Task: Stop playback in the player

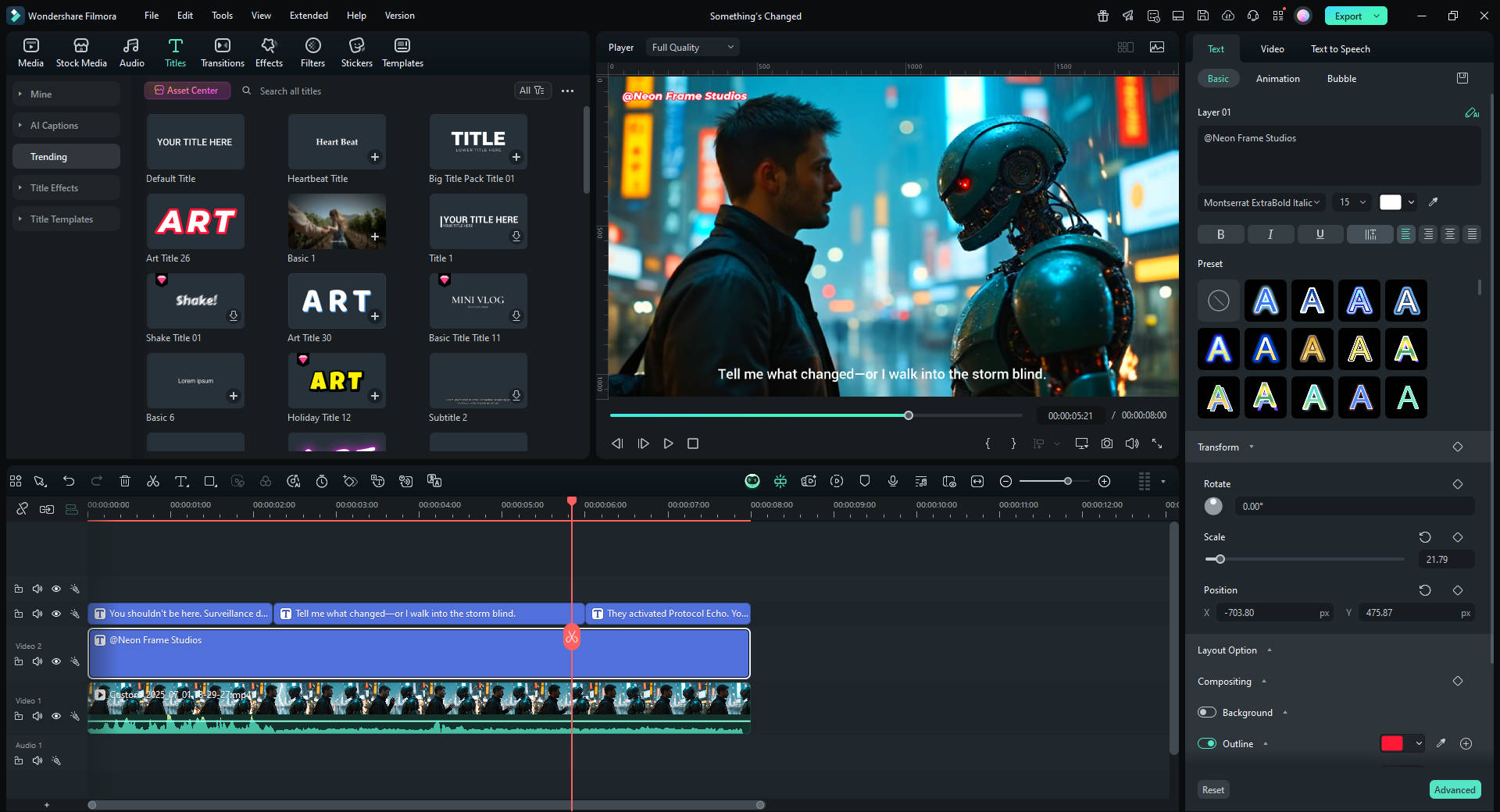Action: point(692,443)
